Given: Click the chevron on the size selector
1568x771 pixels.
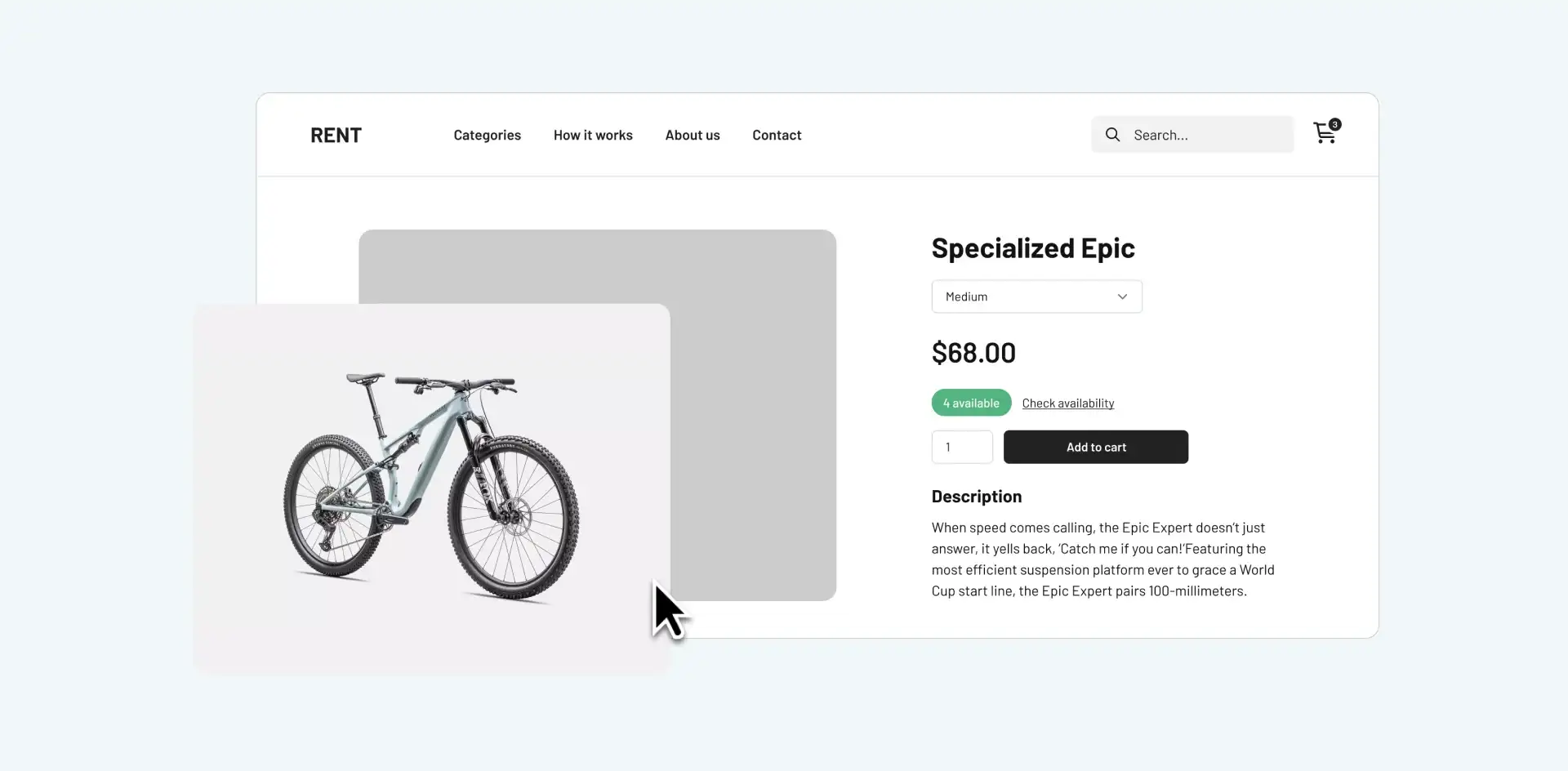Looking at the screenshot, I should (x=1122, y=296).
